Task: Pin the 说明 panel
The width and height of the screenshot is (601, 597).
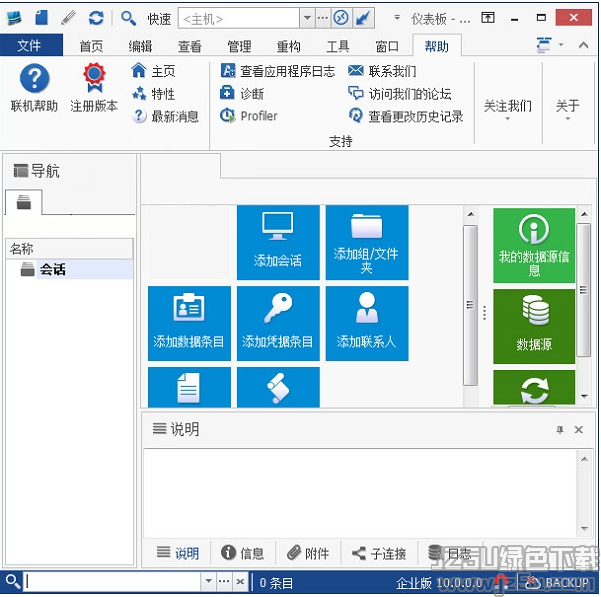Action: pos(560,430)
